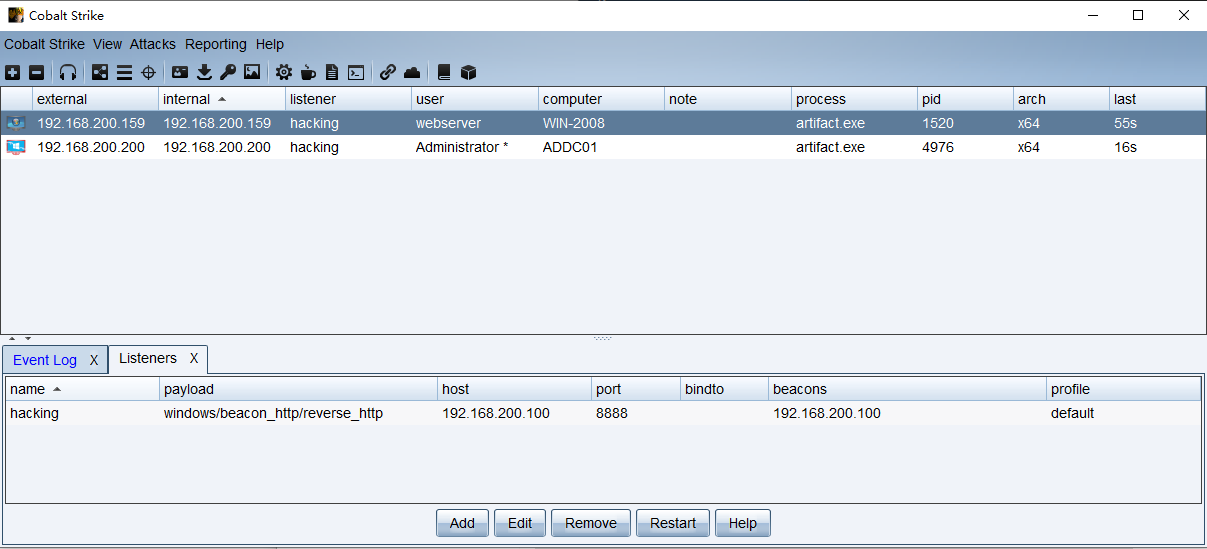Sort sessions by user column header
This screenshot has width=1207, height=549.
point(475,99)
